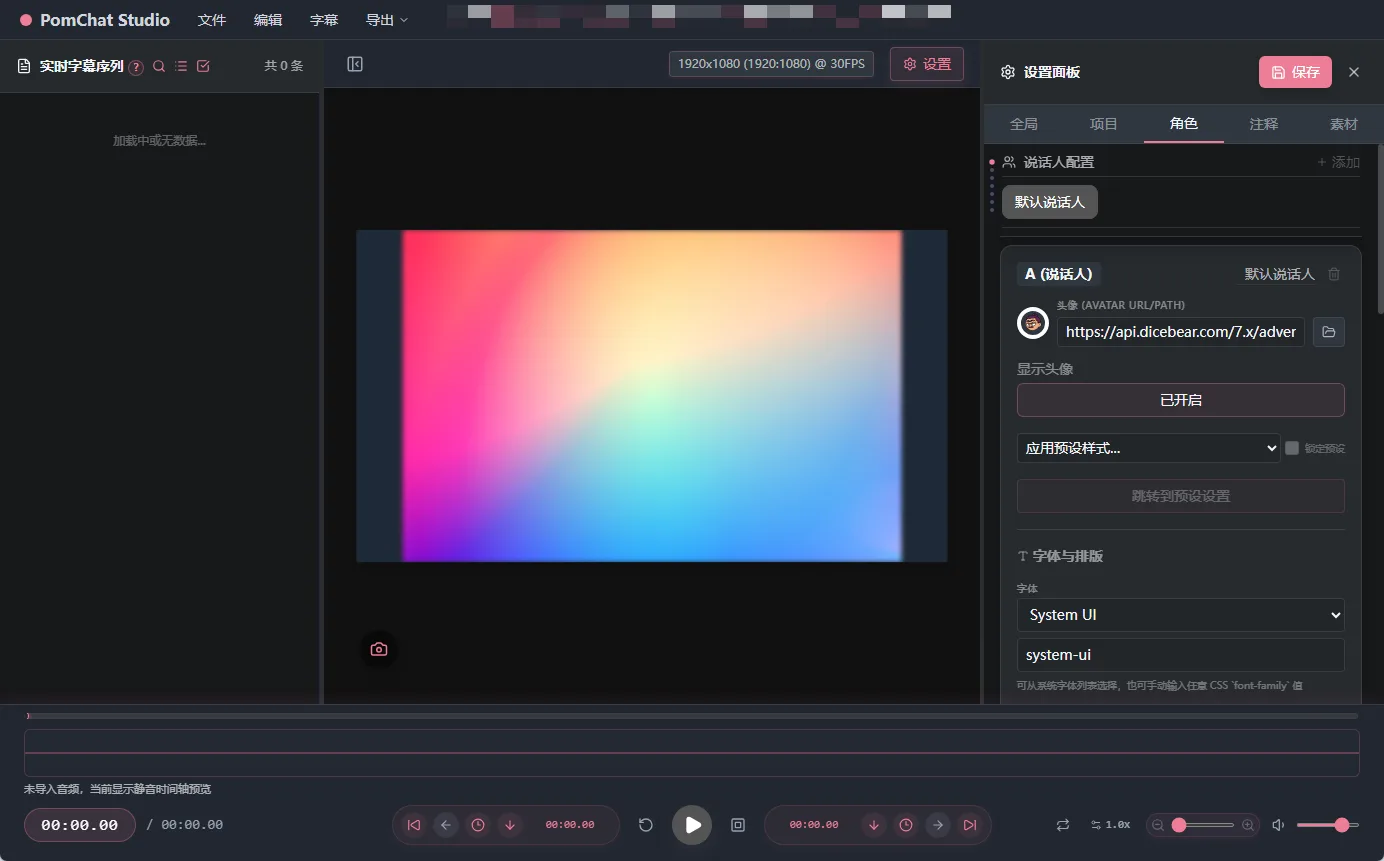Collapse the left subtitle panel with the sidebar icon
Viewport: 1384px width, 861px height.
355,64
